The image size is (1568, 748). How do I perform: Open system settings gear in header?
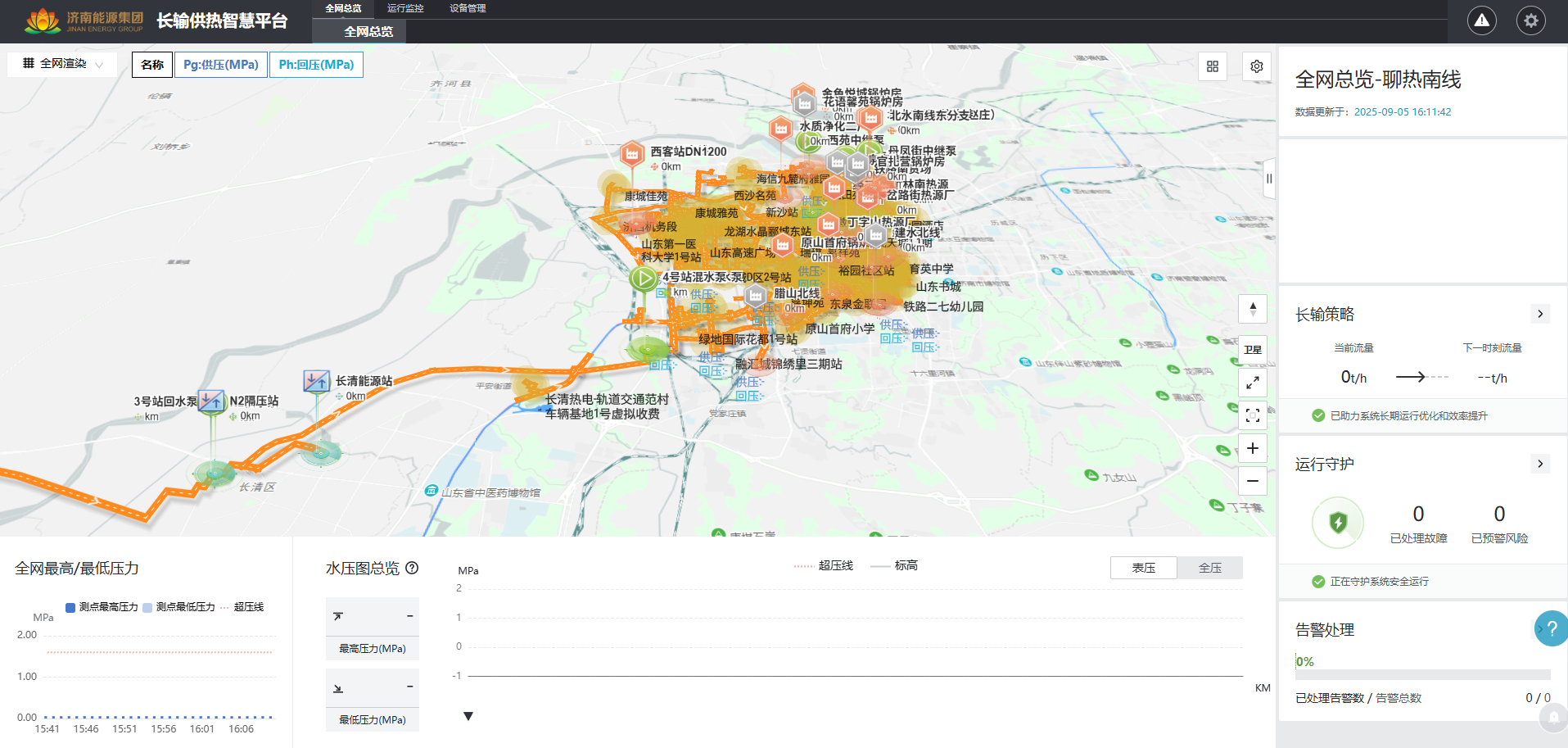pos(1530,20)
